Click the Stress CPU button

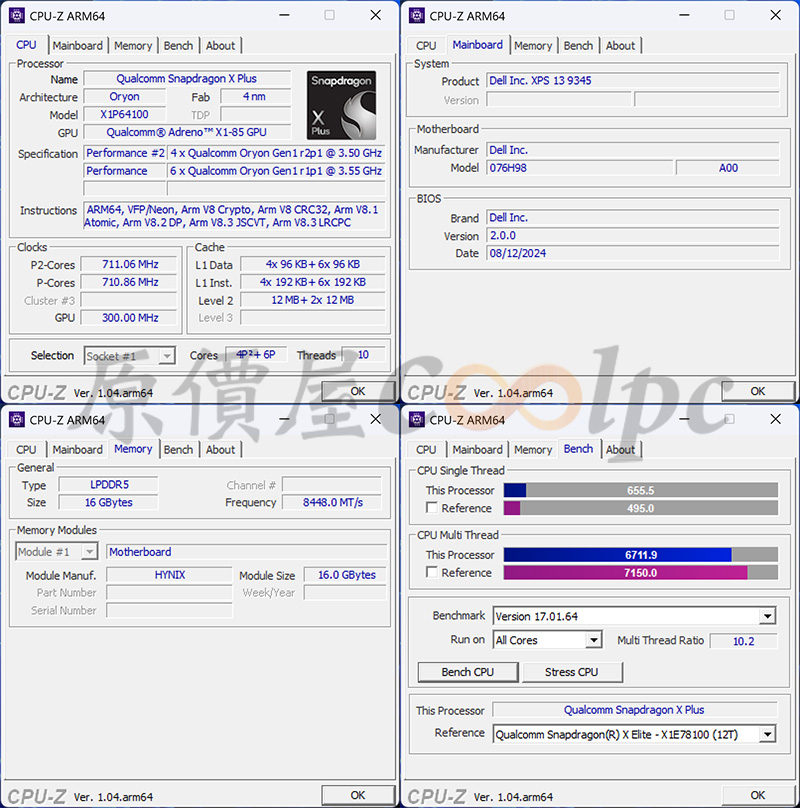click(x=572, y=672)
